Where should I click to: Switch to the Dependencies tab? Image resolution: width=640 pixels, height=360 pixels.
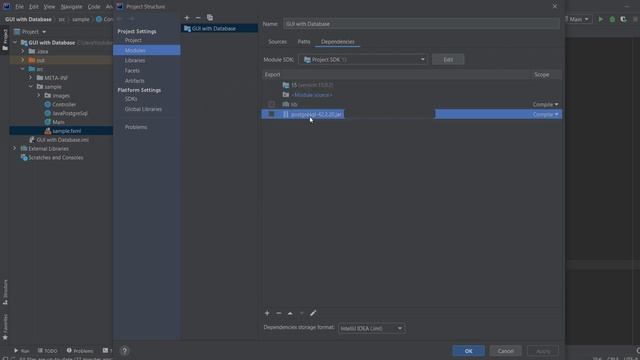pos(338,42)
